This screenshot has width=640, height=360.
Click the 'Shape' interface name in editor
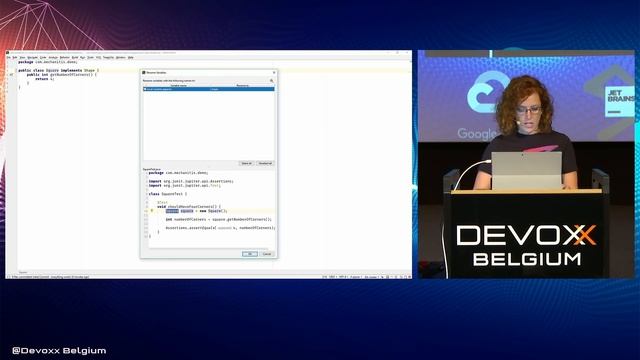[89, 71]
